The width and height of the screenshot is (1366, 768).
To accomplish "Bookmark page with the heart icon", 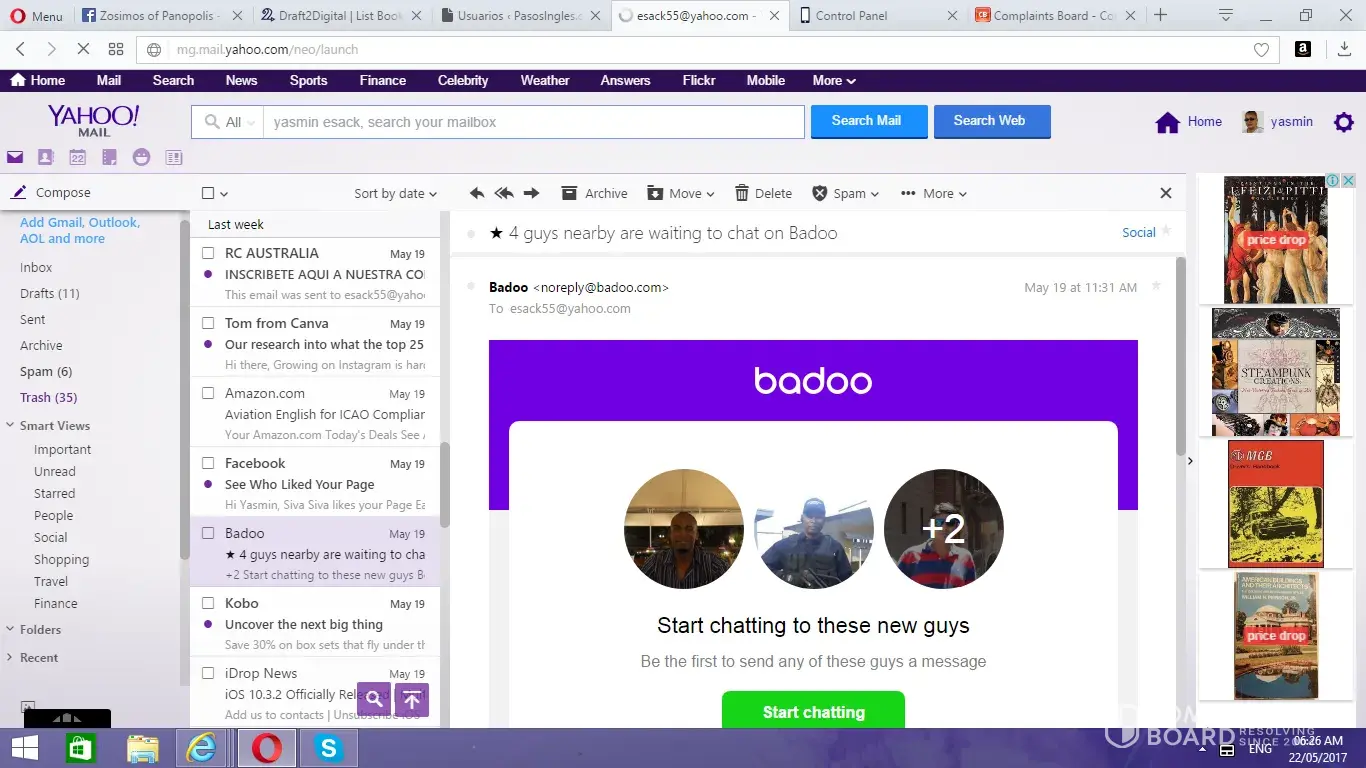I will click(1261, 50).
